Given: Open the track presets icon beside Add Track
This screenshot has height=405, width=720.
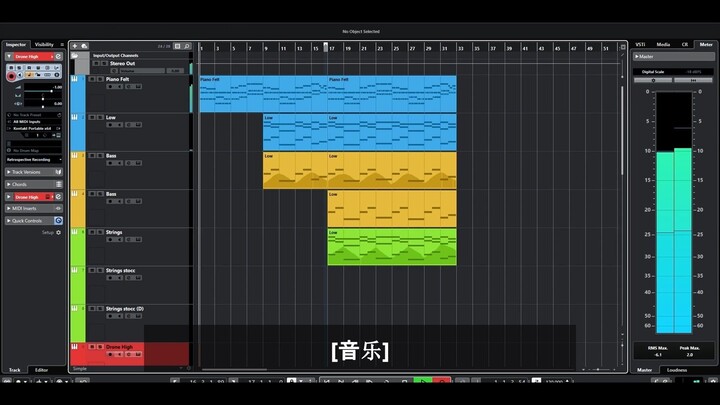Looking at the screenshot, I should click(84, 46).
